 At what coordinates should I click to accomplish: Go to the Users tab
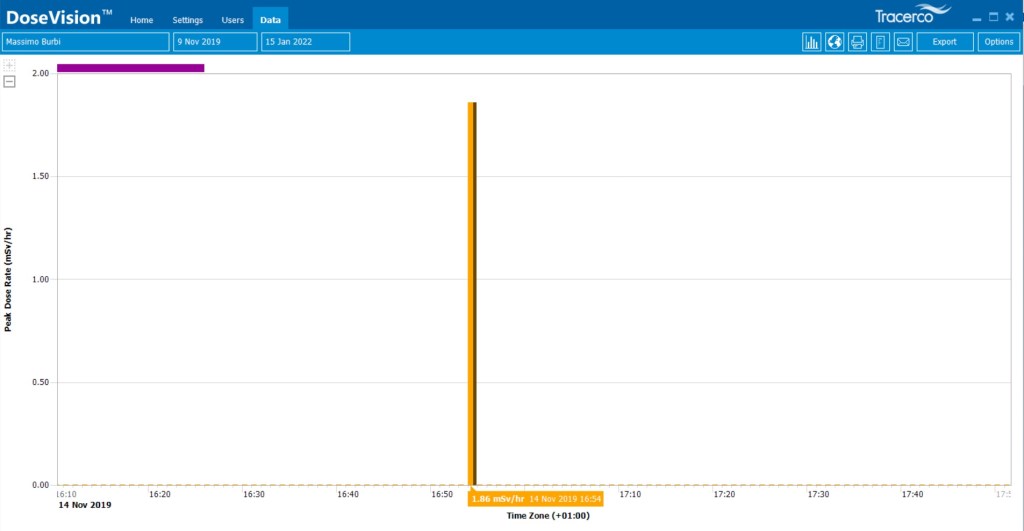point(232,20)
